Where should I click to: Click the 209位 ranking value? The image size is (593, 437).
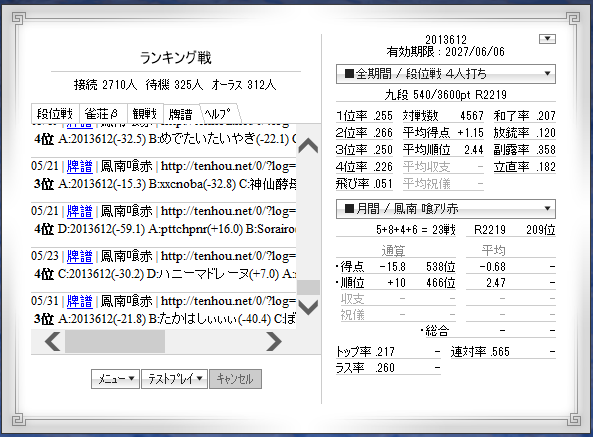[540, 229]
